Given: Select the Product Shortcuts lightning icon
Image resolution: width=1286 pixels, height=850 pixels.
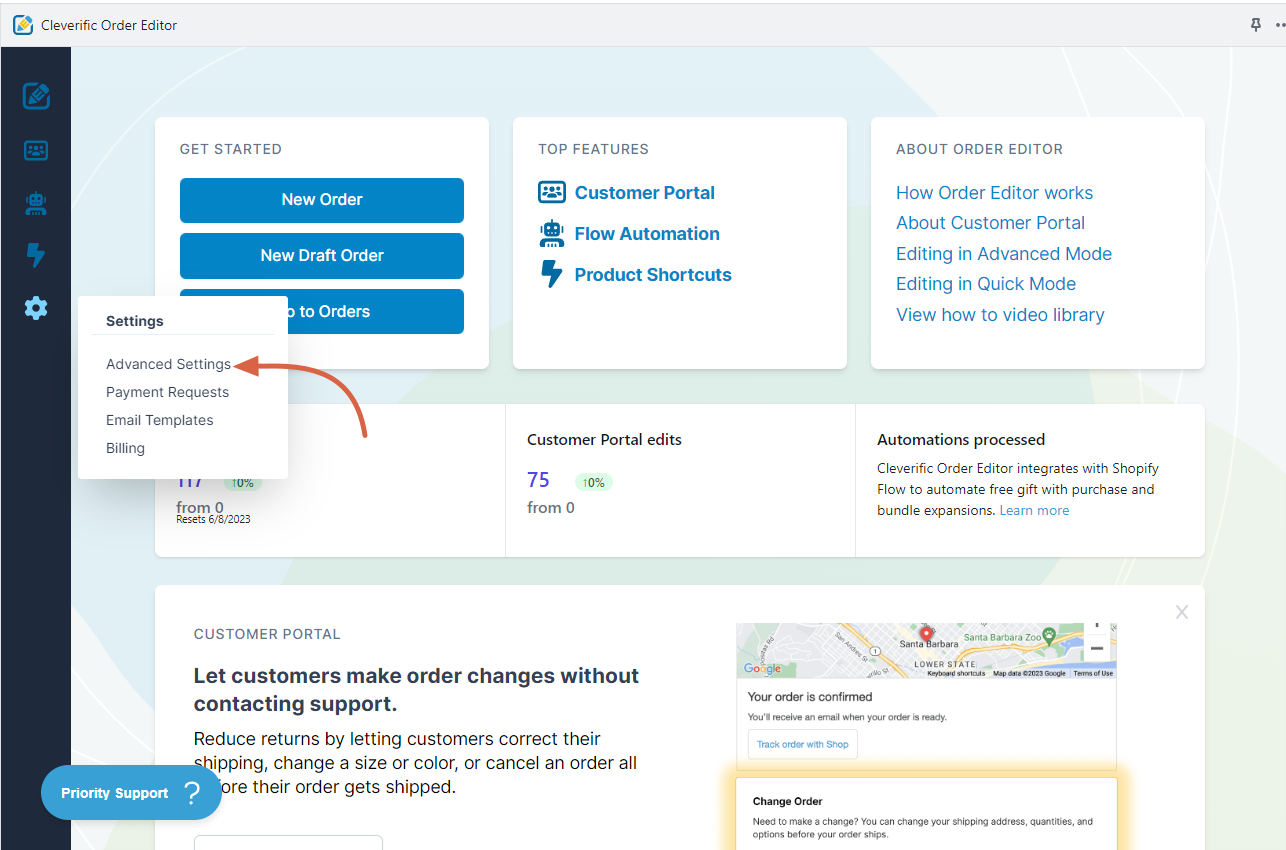Looking at the screenshot, I should pyautogui.click(x=36, y=256).
